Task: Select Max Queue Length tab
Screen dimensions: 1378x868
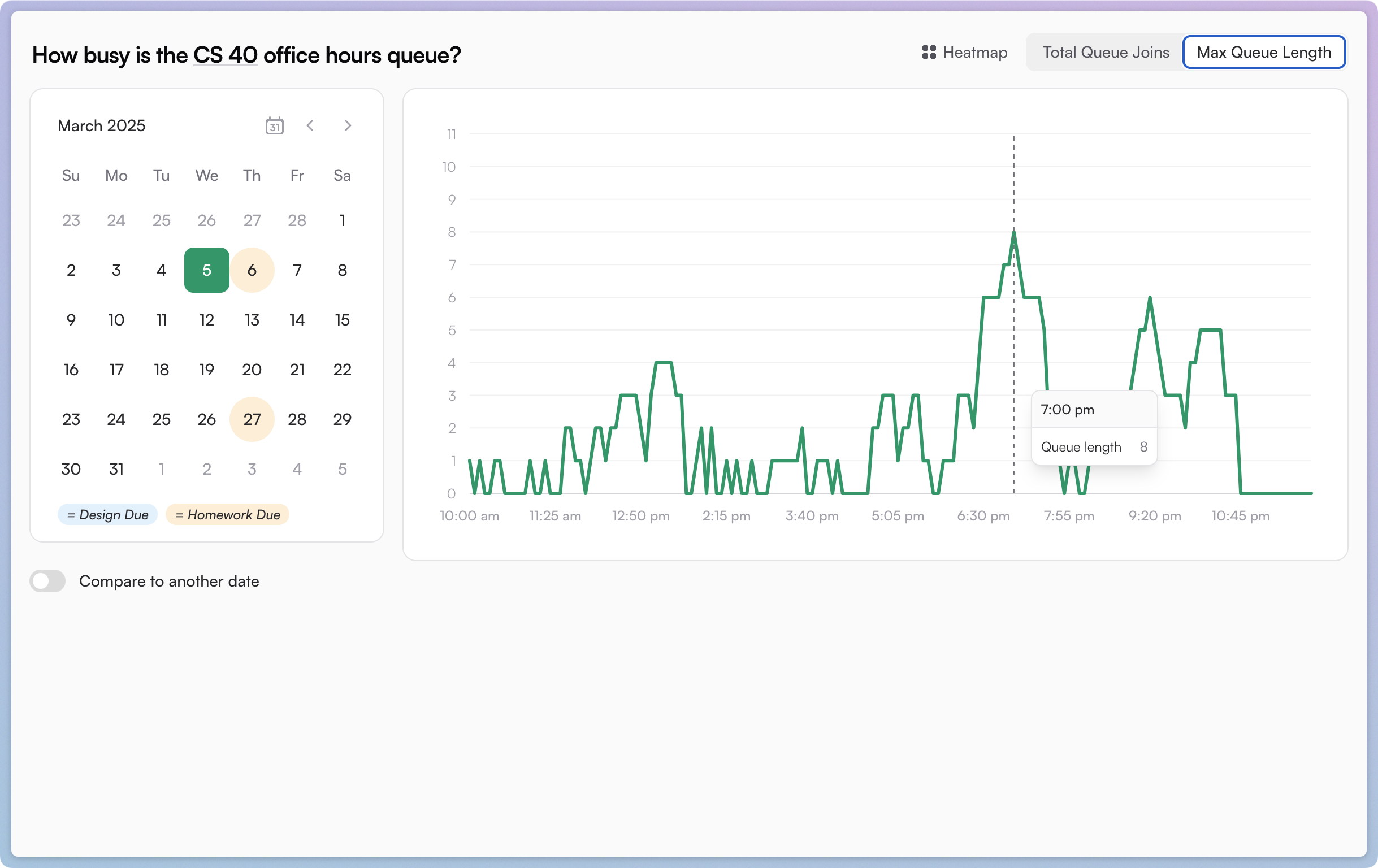Action: click(x=1264, y=52)
